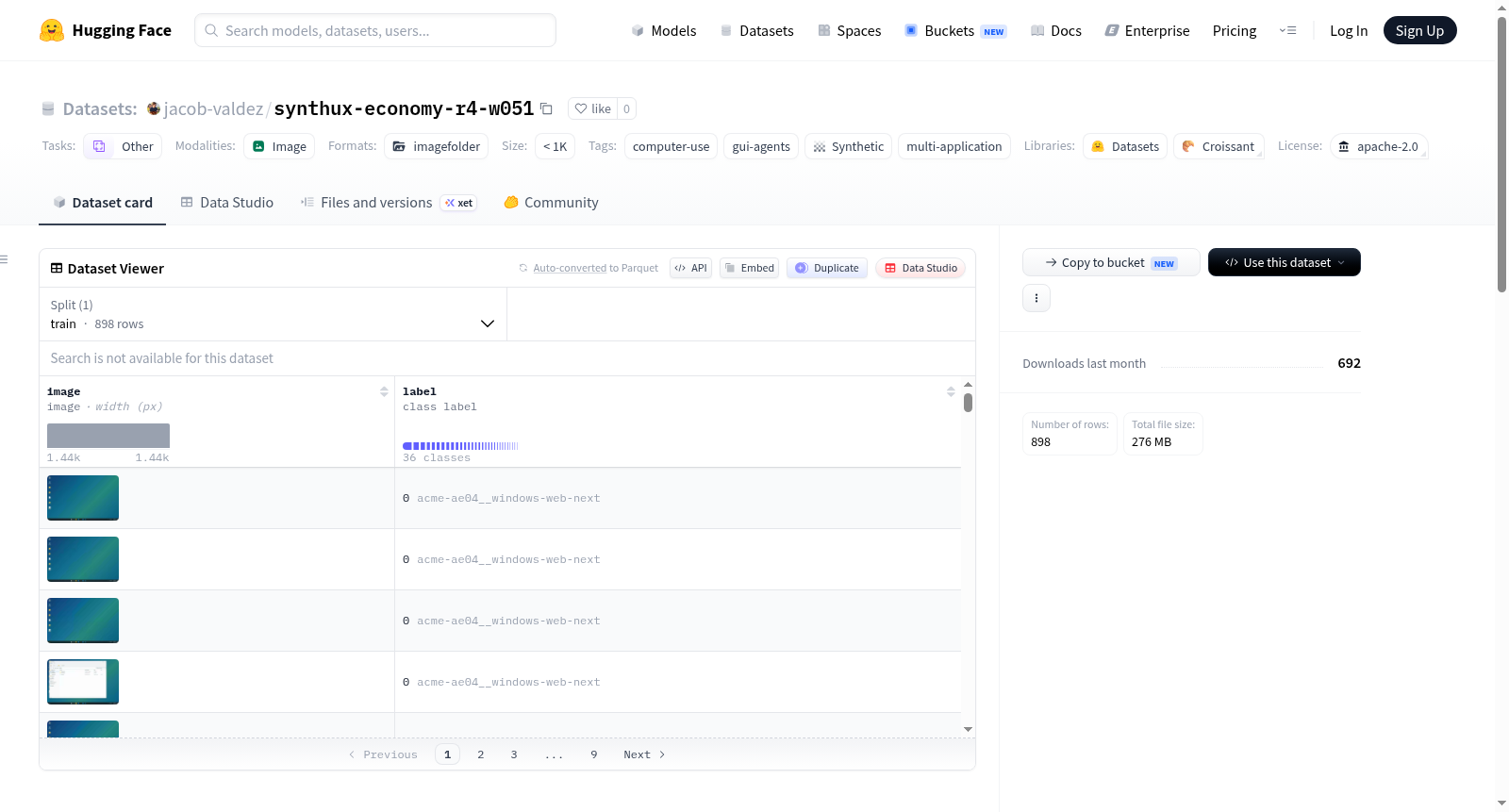Image resolution: width=1509 pixels, height=812 pixels.
Task: Click the gui-agents tag
Action: coord(761,146)
